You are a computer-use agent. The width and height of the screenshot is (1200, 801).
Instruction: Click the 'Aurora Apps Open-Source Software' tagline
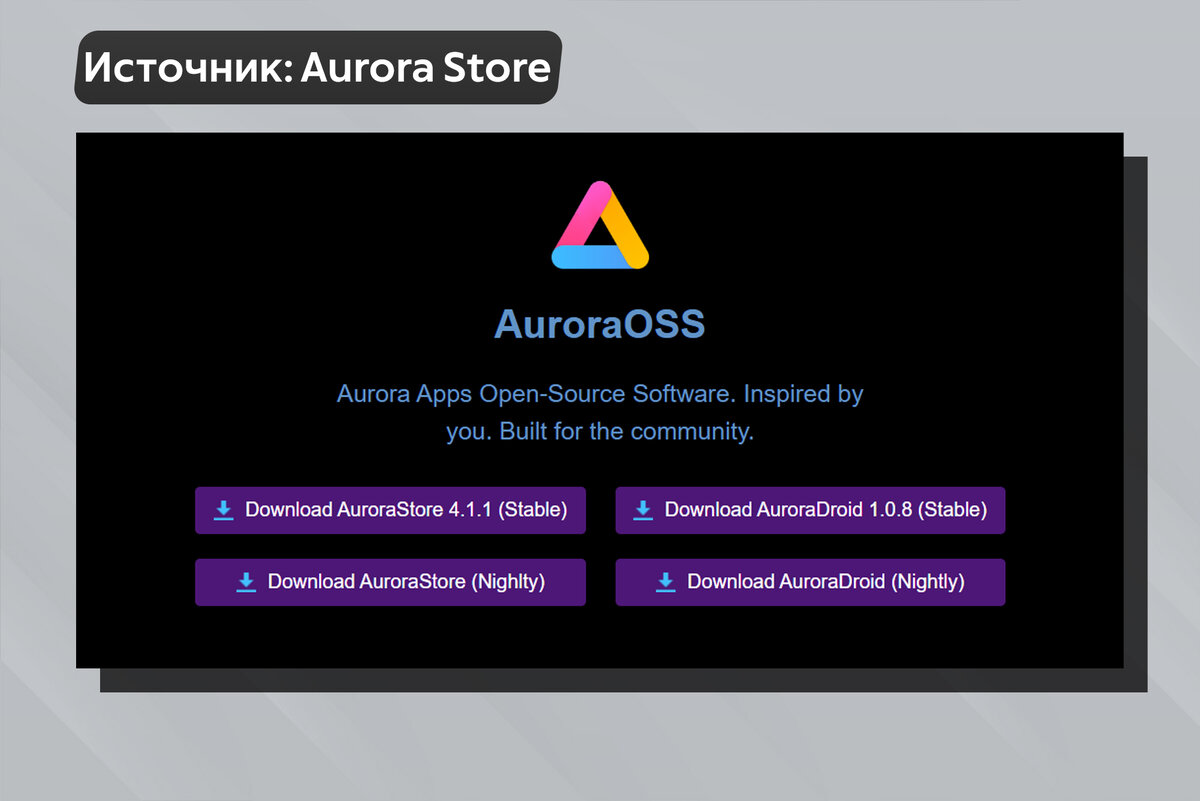tap(600, 413)
